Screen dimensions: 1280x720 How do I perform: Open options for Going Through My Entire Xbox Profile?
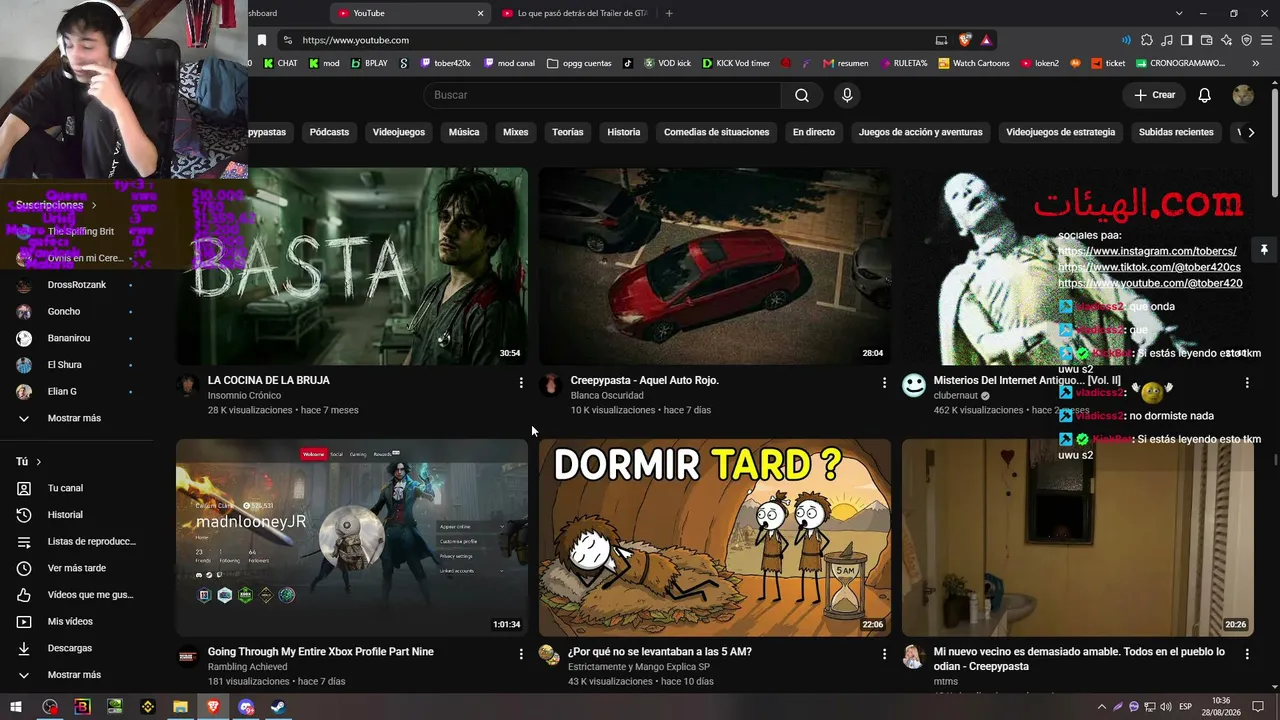pyautogui.click(x=521, y=654)
